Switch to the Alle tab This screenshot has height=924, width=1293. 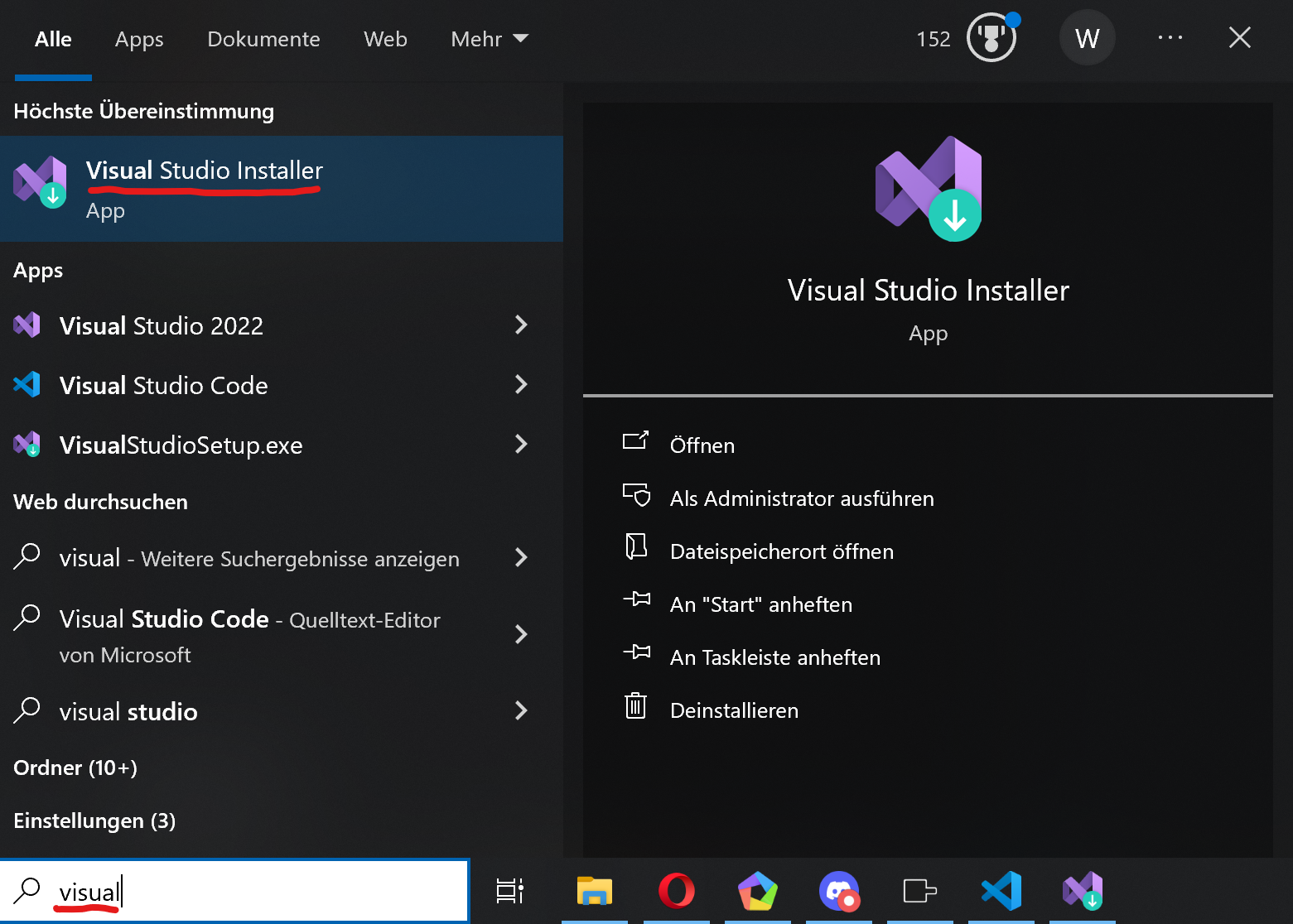pos(53,39)
